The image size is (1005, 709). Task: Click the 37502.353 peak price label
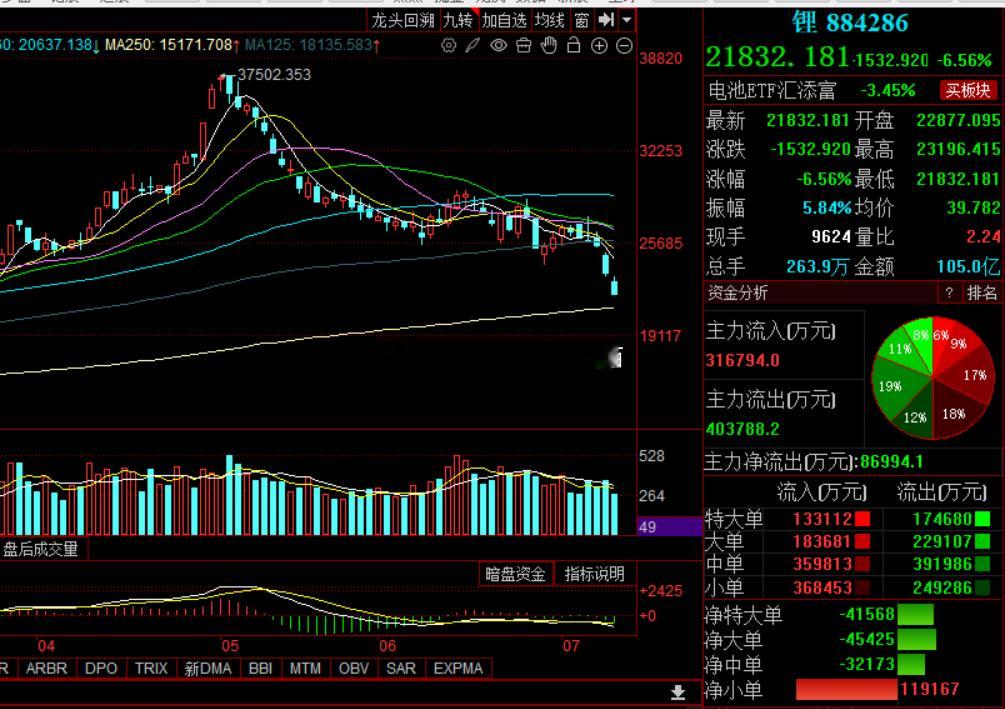[x=274, y=74]
